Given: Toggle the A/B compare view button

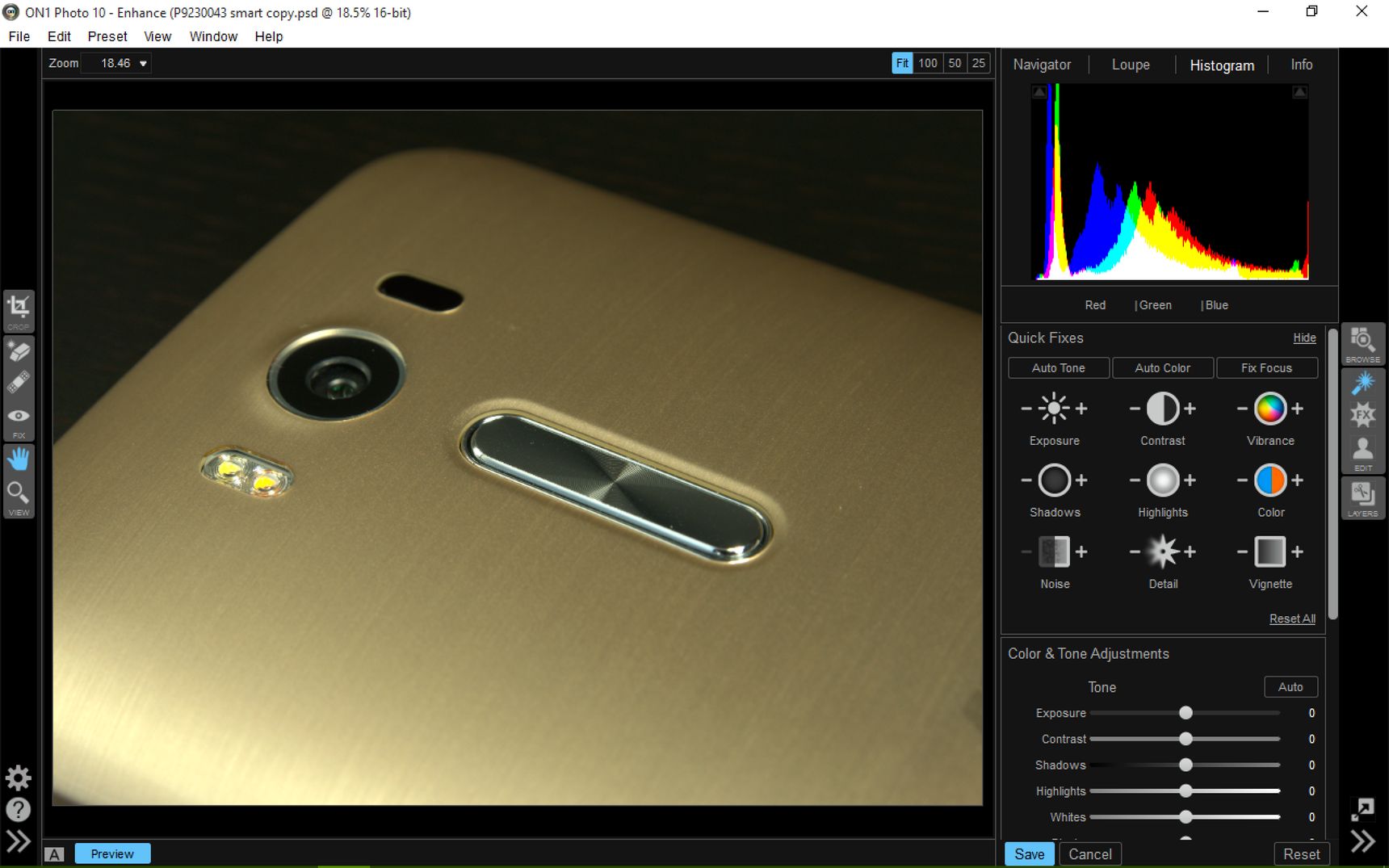Looking at the screenshot, I should pyautogui.click(x=54, y=854).
